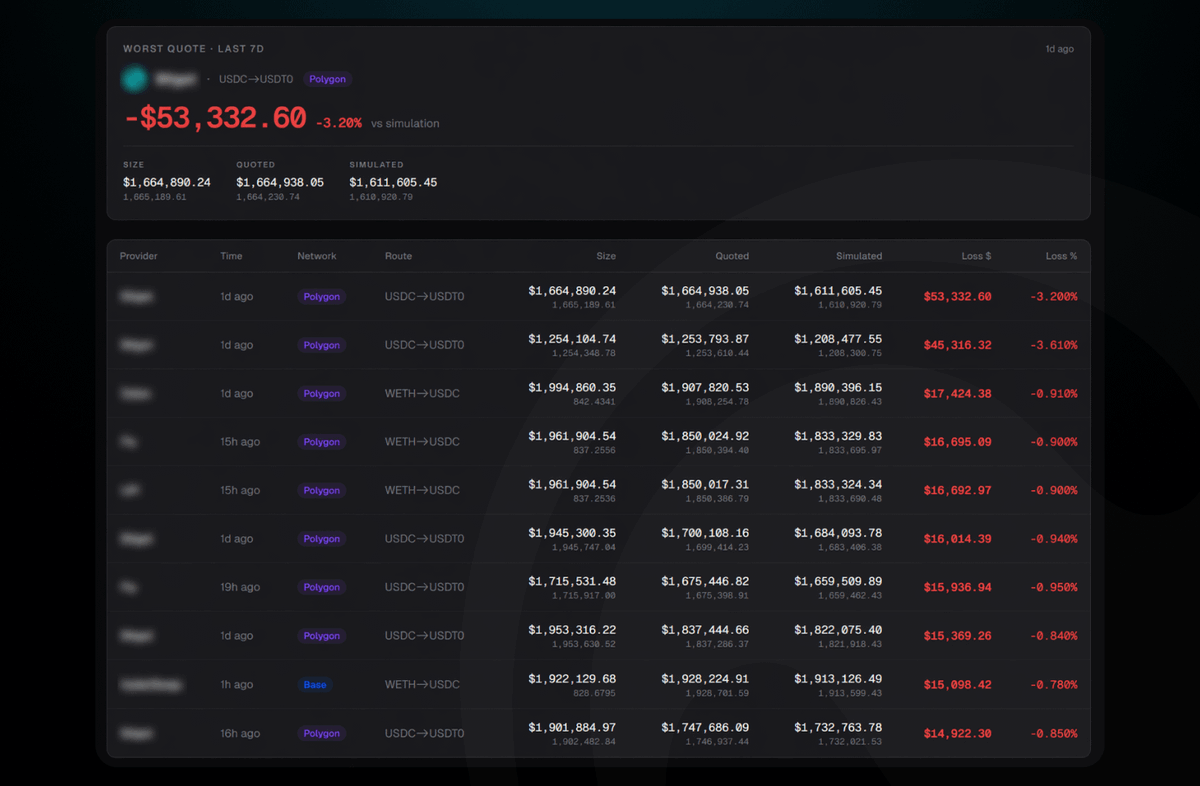Click the $1,254,104.74 size cell

(572, 339)
